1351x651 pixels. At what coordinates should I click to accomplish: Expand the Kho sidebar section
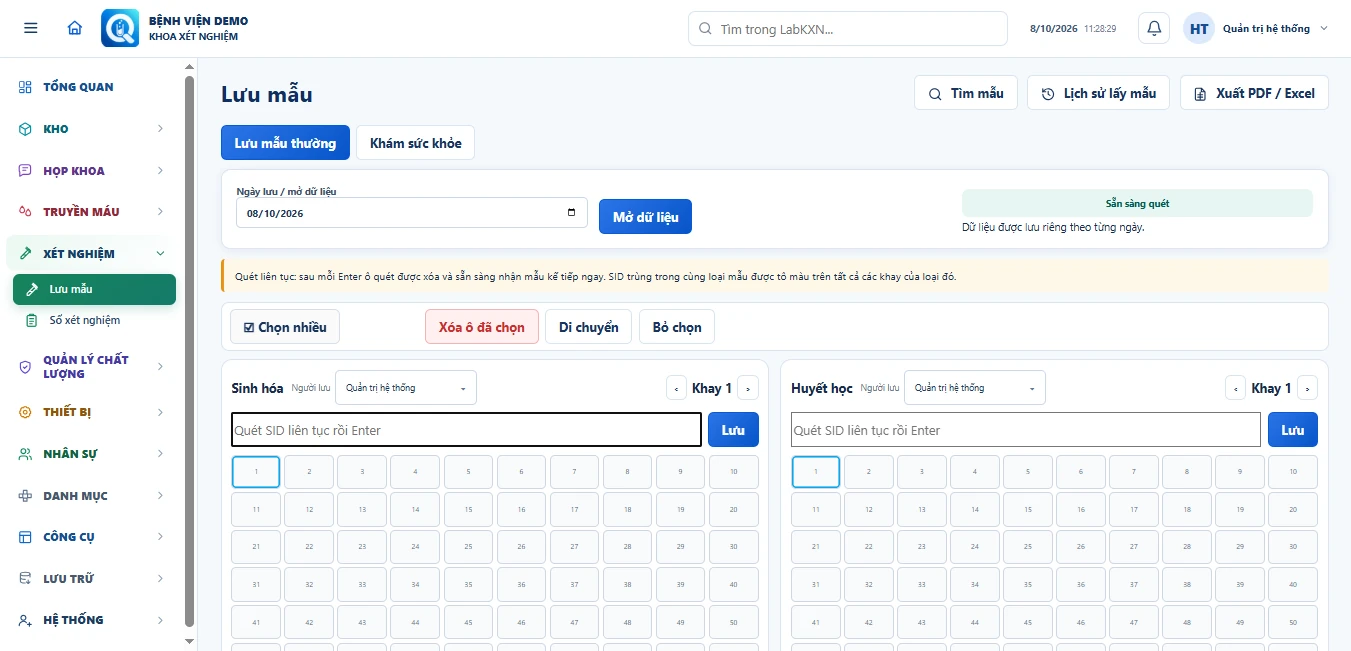92,129
